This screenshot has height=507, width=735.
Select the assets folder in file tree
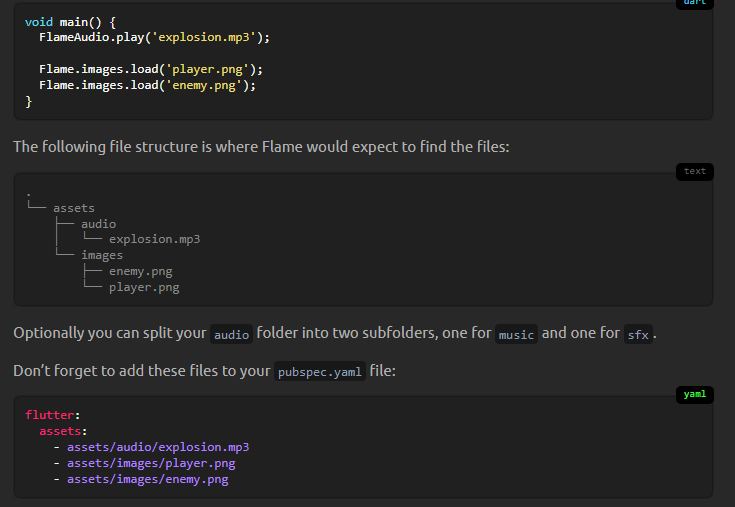(x=74, y=208)
